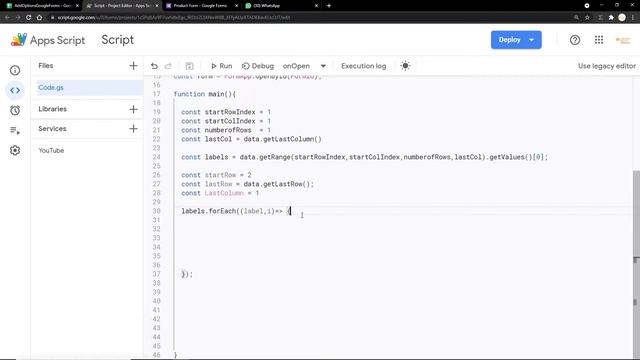Place cursor on empty line 33
The image size is (640, 360).
pyautogui.click(x=404, y=238)
